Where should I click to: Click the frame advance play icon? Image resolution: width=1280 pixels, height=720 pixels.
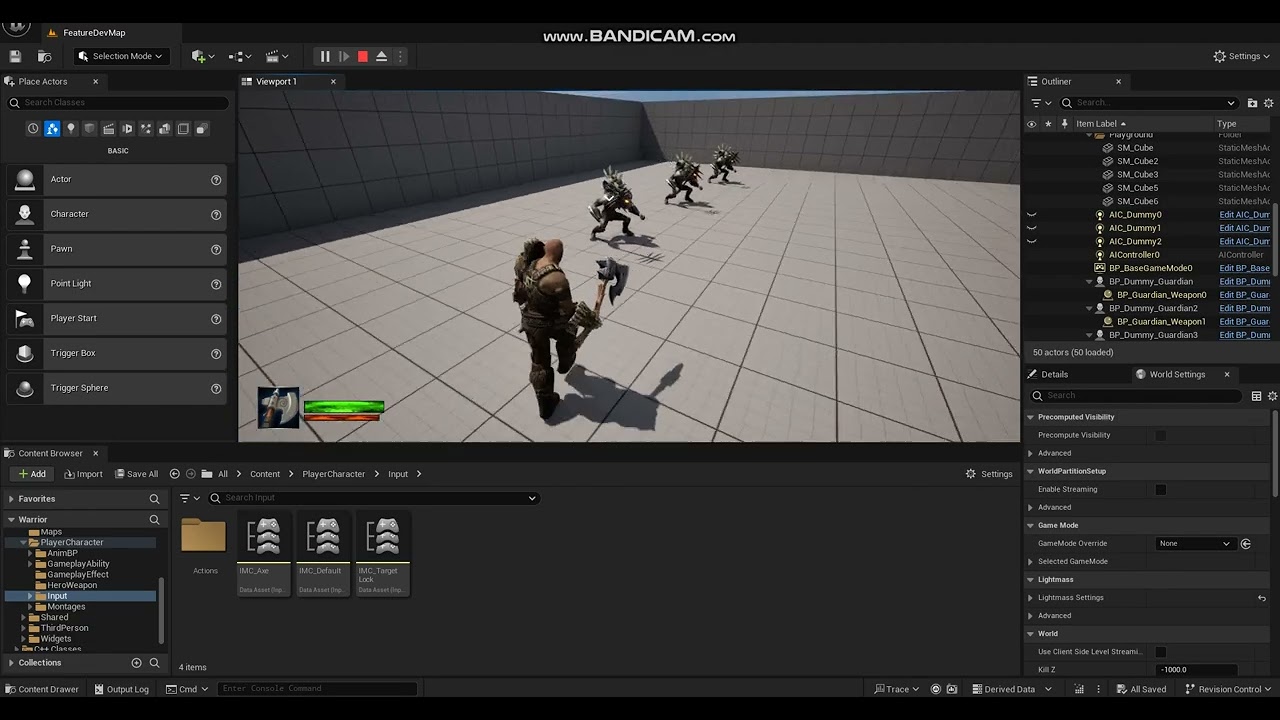[x=344, y=56]
